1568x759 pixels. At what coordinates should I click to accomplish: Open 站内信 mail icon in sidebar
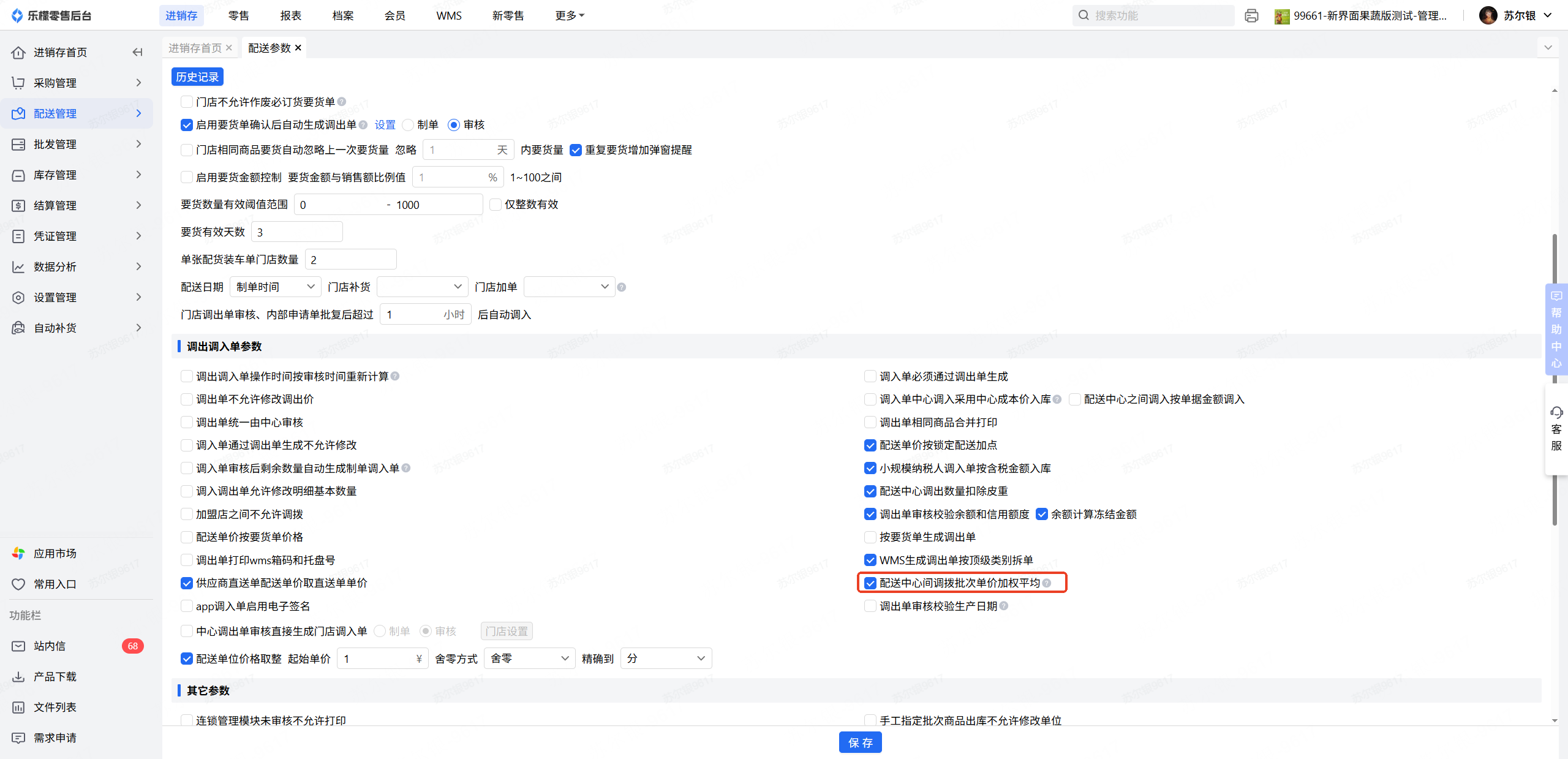tap(18, 646)
